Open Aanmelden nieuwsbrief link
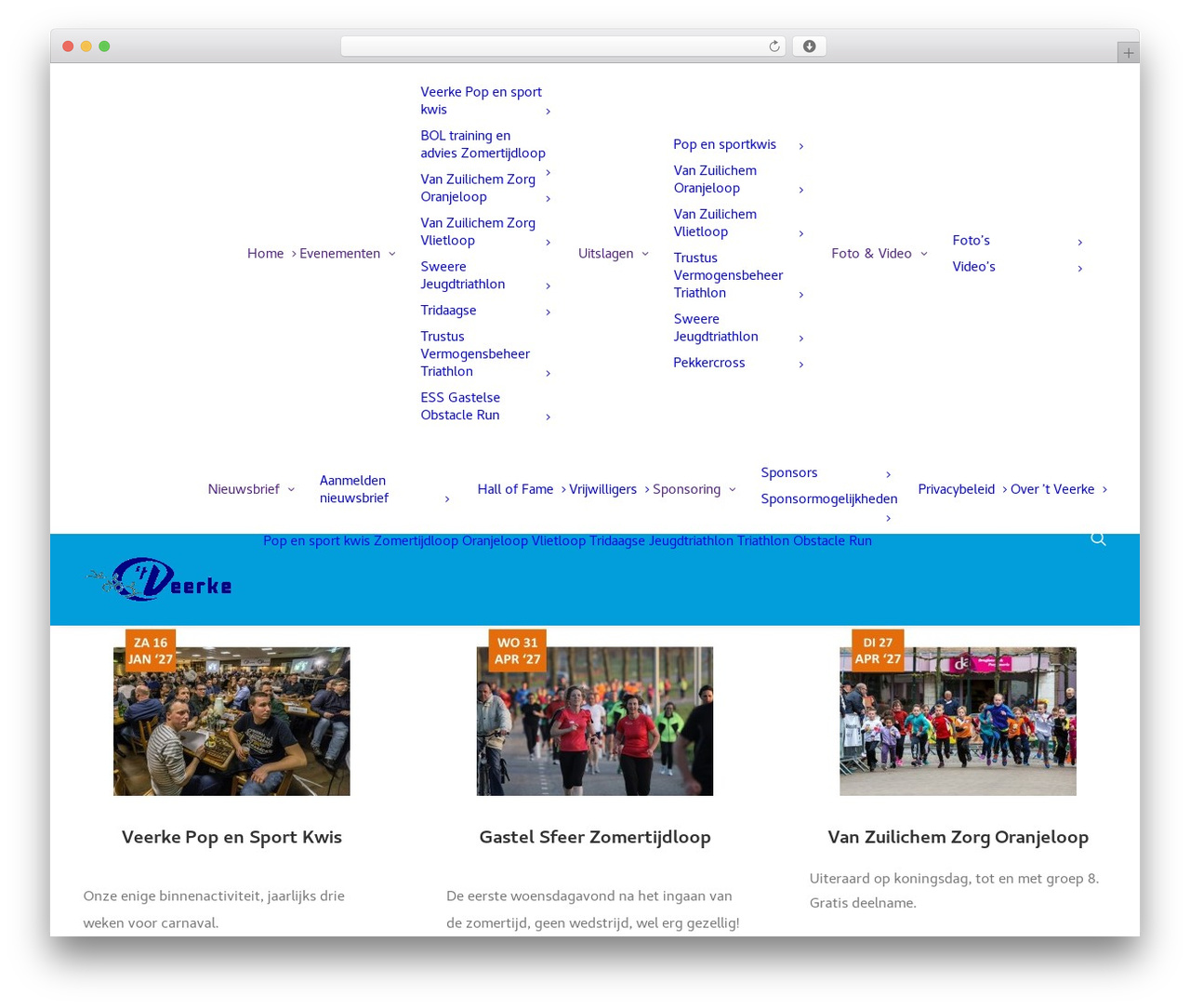 pos(353,489)
